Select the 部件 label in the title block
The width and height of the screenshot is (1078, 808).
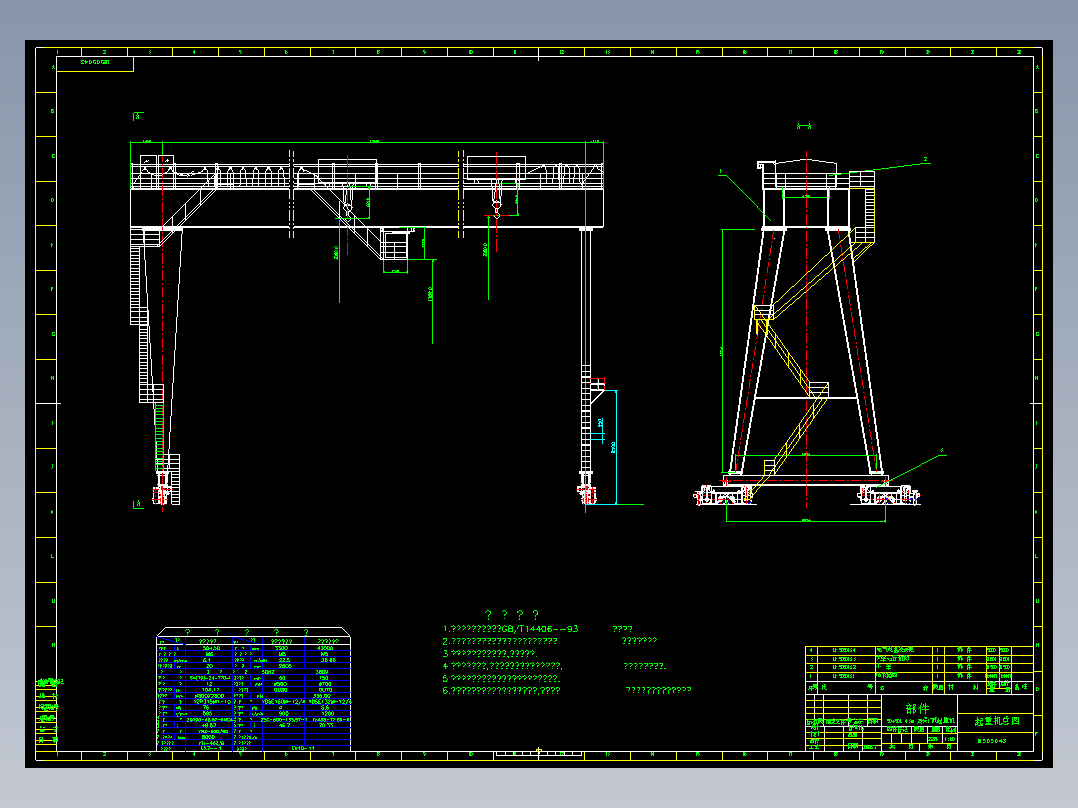[x=917, y=708]
